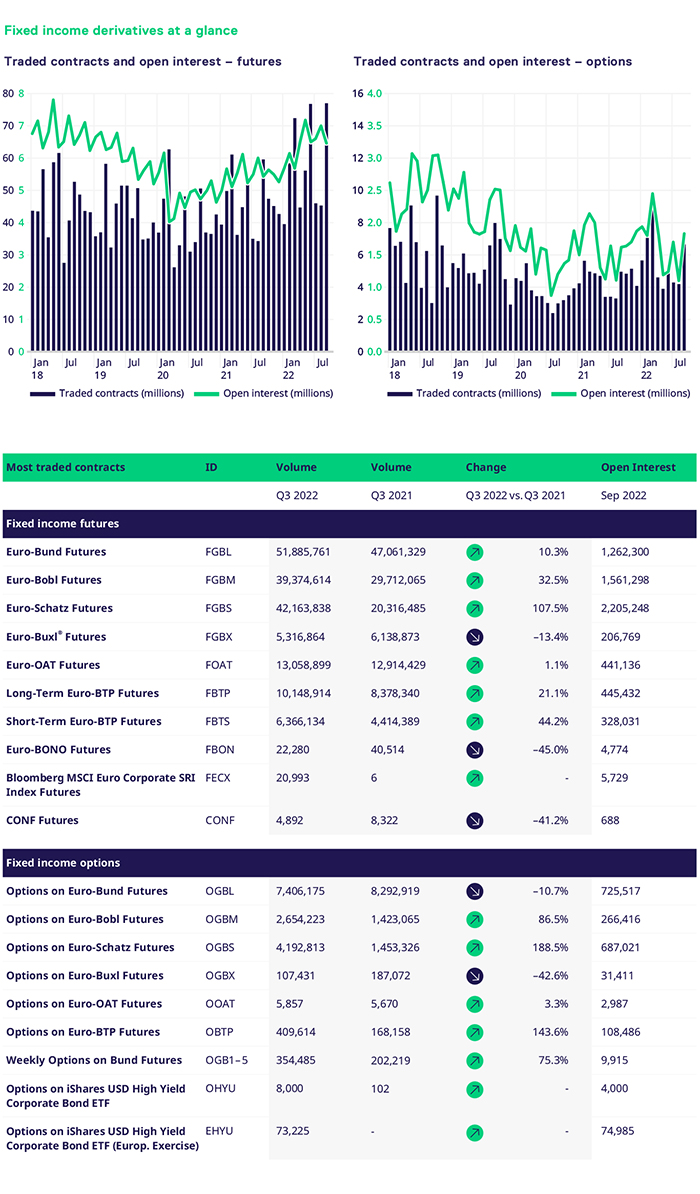Click the down-arrow icon in the Euro-BONO Futures row
The width and height of the screenshot is (700, 1194).
474,750
